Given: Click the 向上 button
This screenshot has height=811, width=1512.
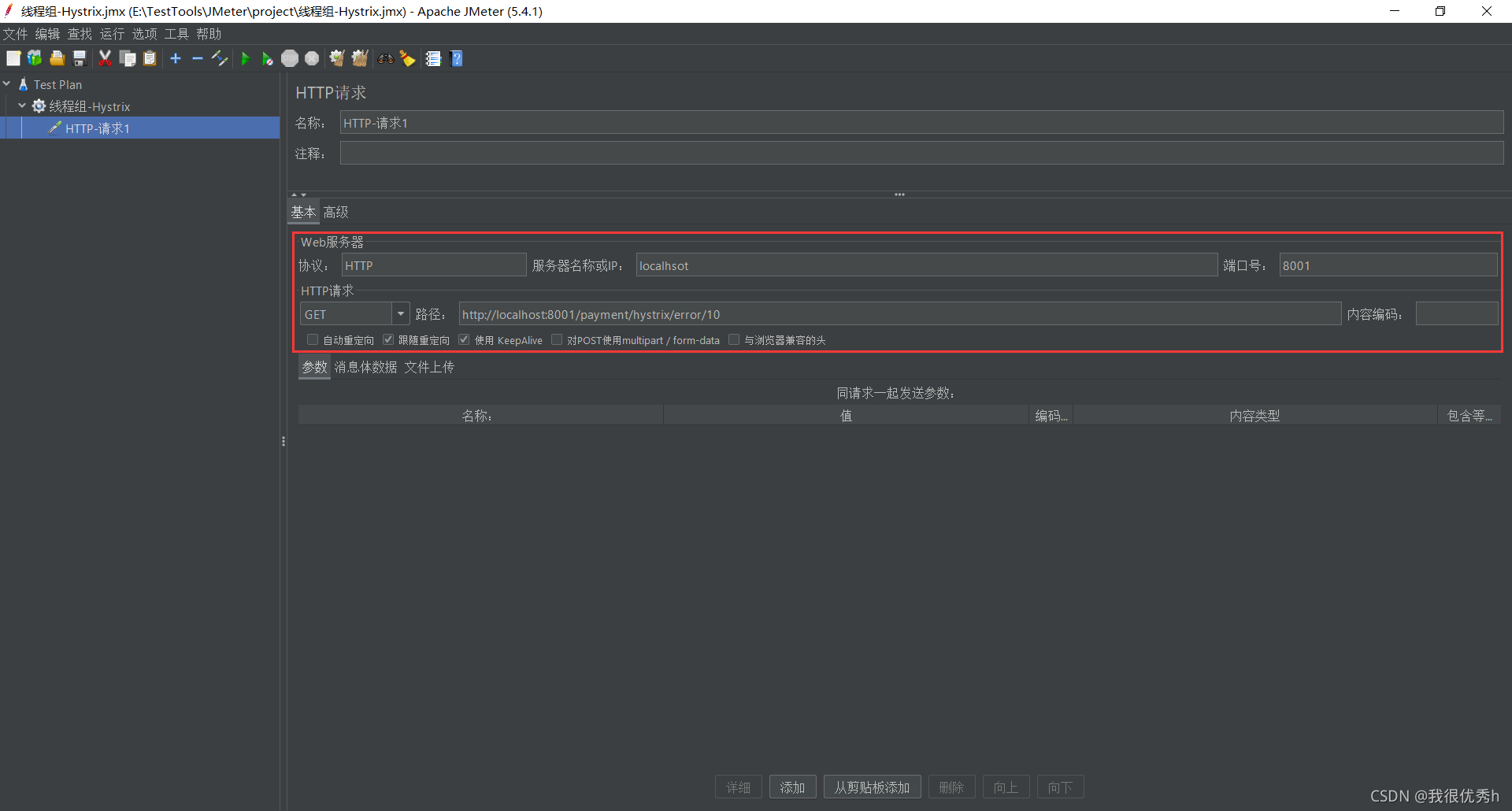Looking at the screenshot, I should pos(1006,787).
